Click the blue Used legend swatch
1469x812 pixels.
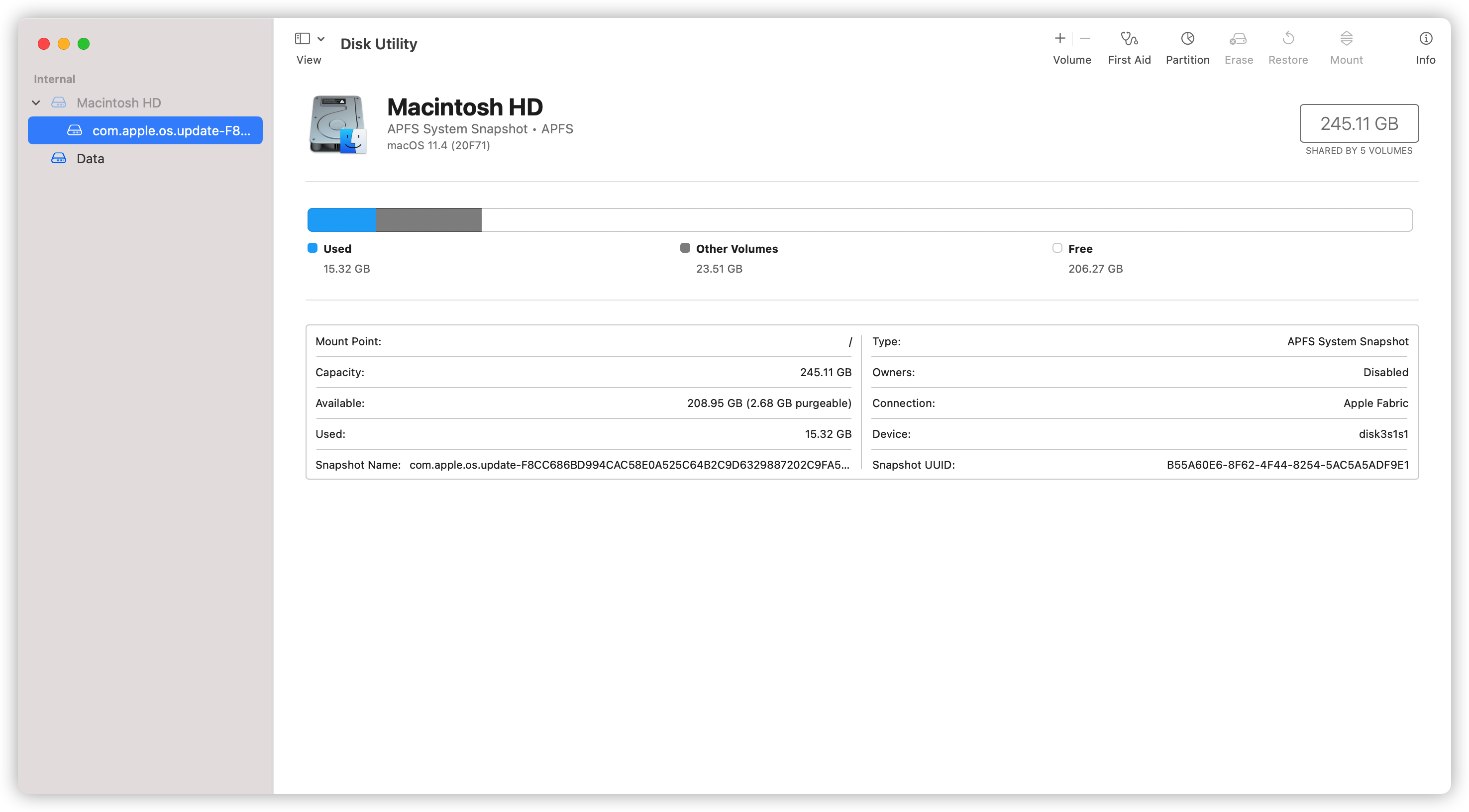tap(312, 247)
